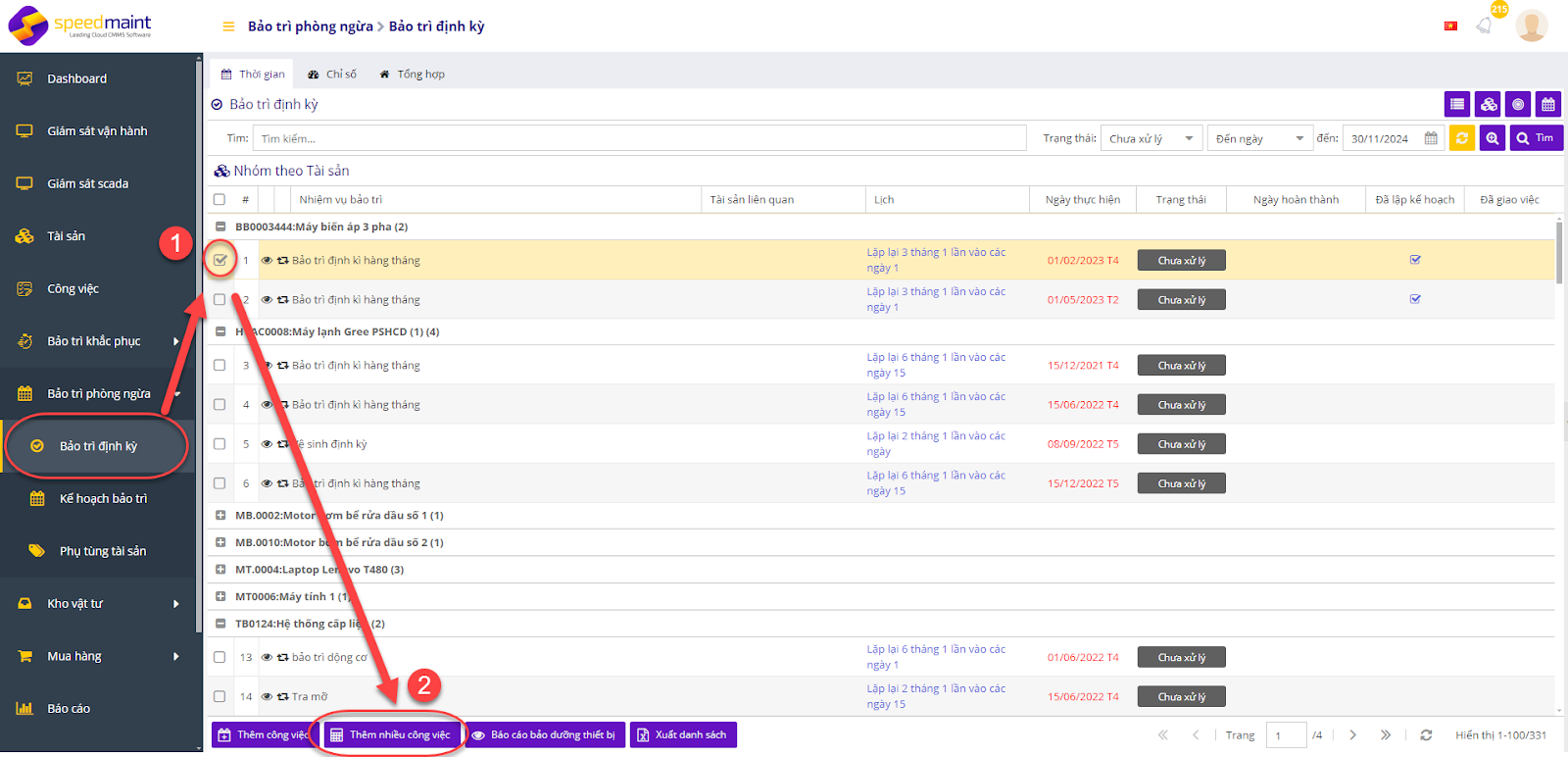Viewport: 1568px width, 757px height.
Task: Expand Kho vật tư submenu
Action: click(x=176, y=604)
